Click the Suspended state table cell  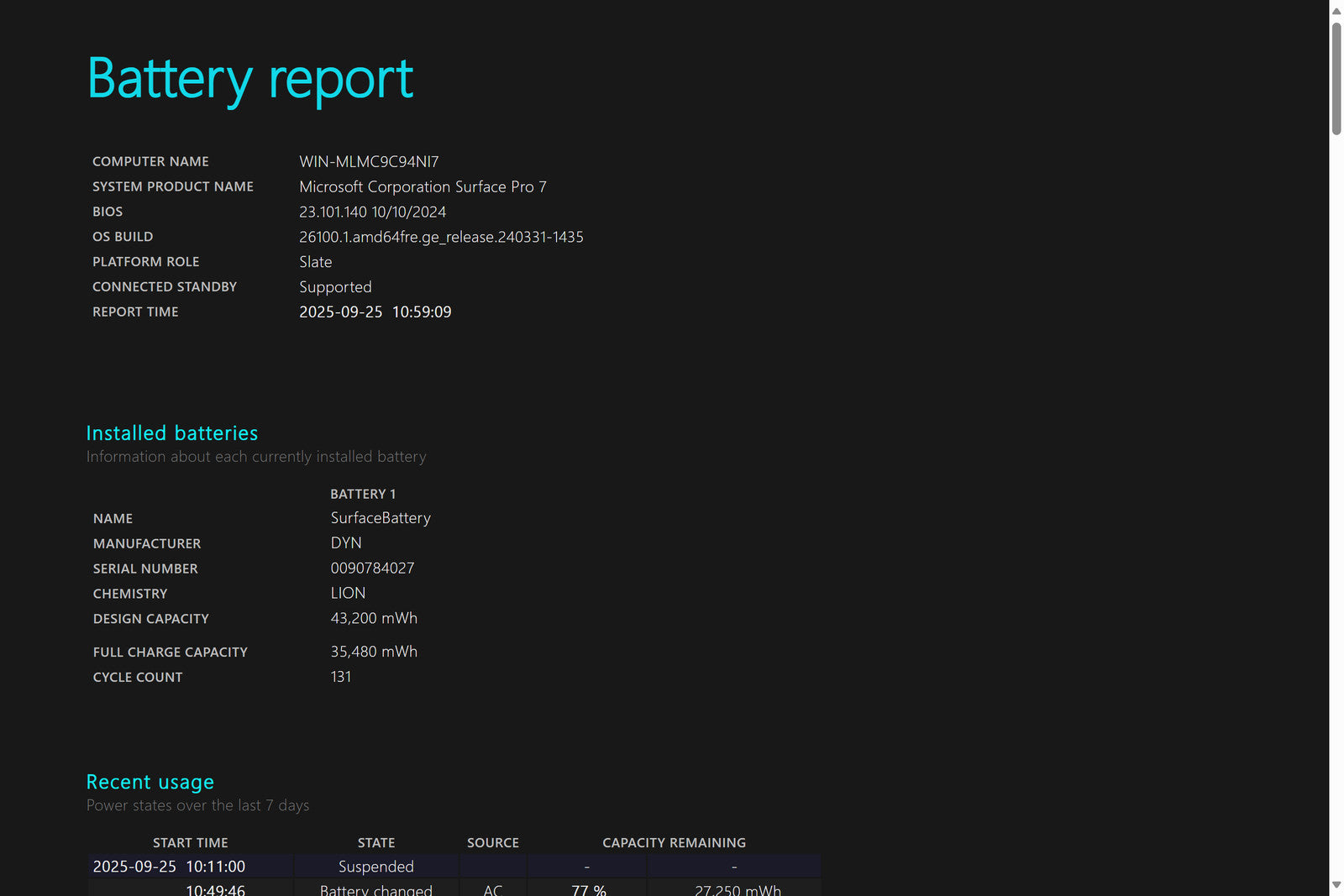tap(375, 867)
